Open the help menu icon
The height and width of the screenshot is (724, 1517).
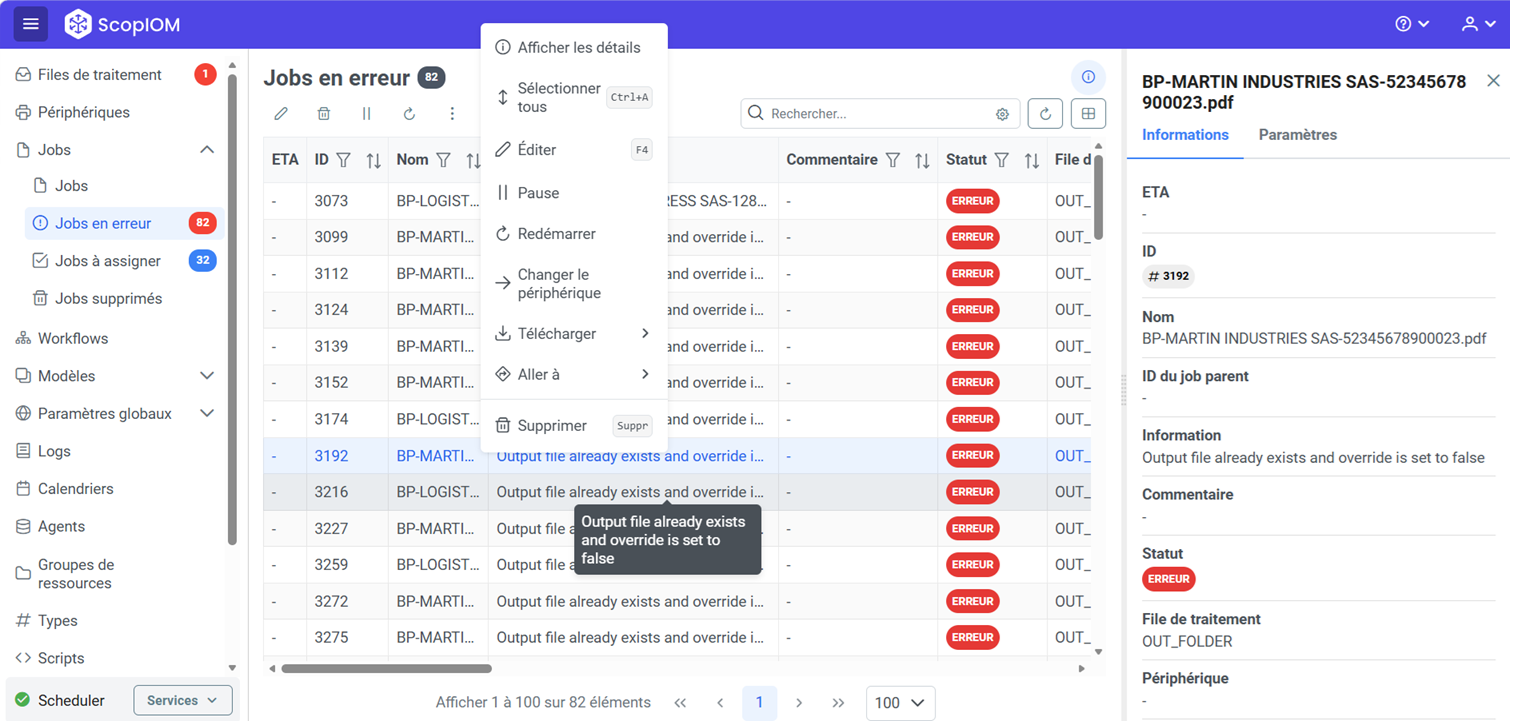tap(1412, 24)
